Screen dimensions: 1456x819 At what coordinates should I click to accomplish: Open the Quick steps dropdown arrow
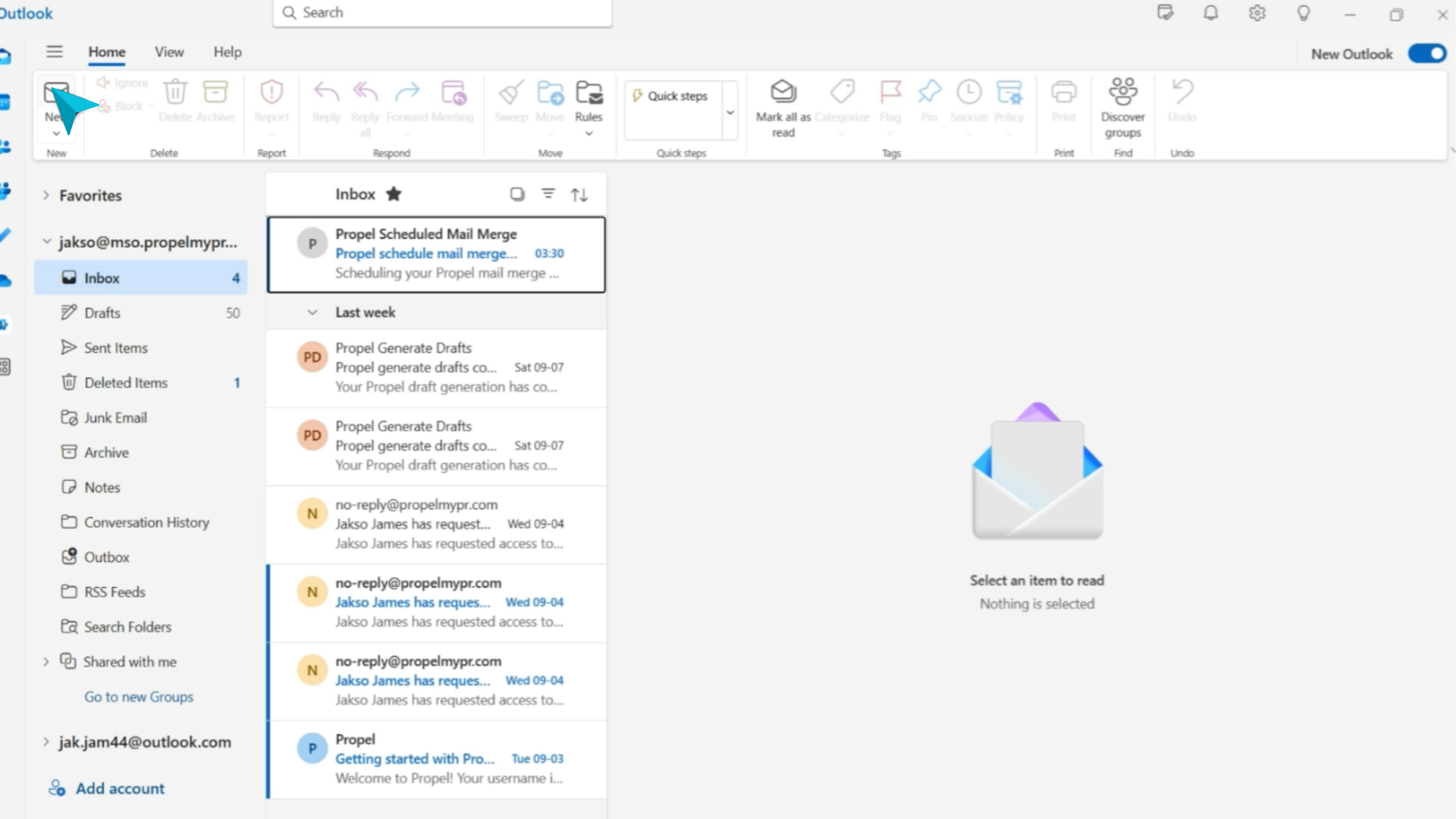(730, 112)
